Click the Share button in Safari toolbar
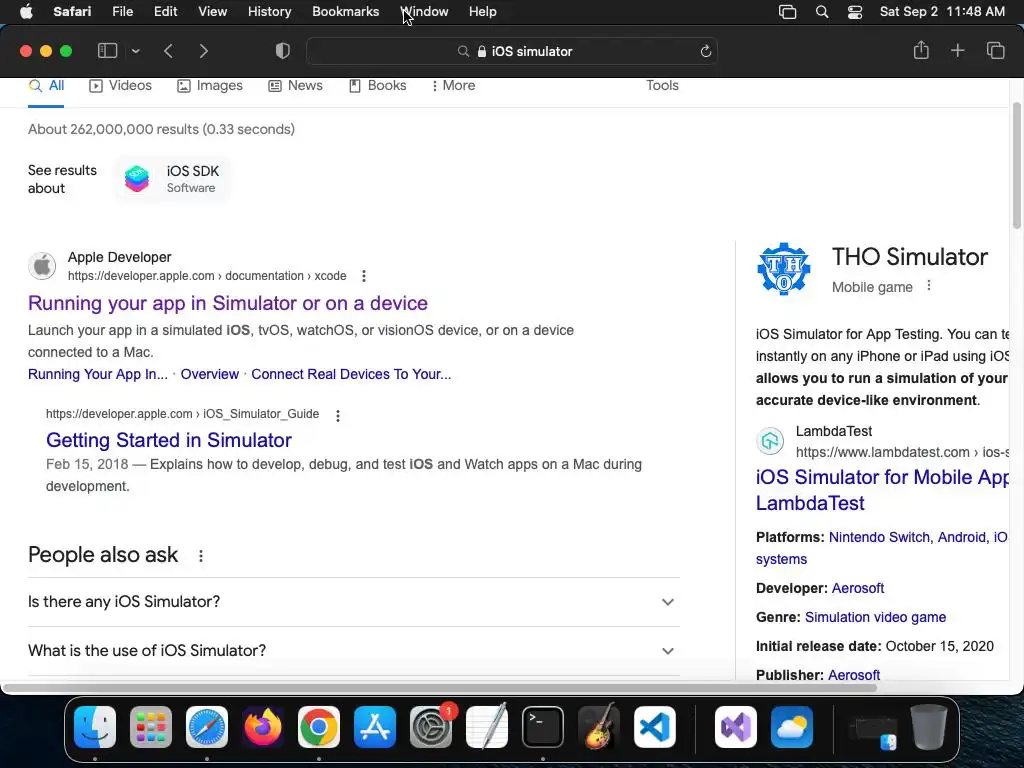The image size is (1024, 768). (921, 50)
